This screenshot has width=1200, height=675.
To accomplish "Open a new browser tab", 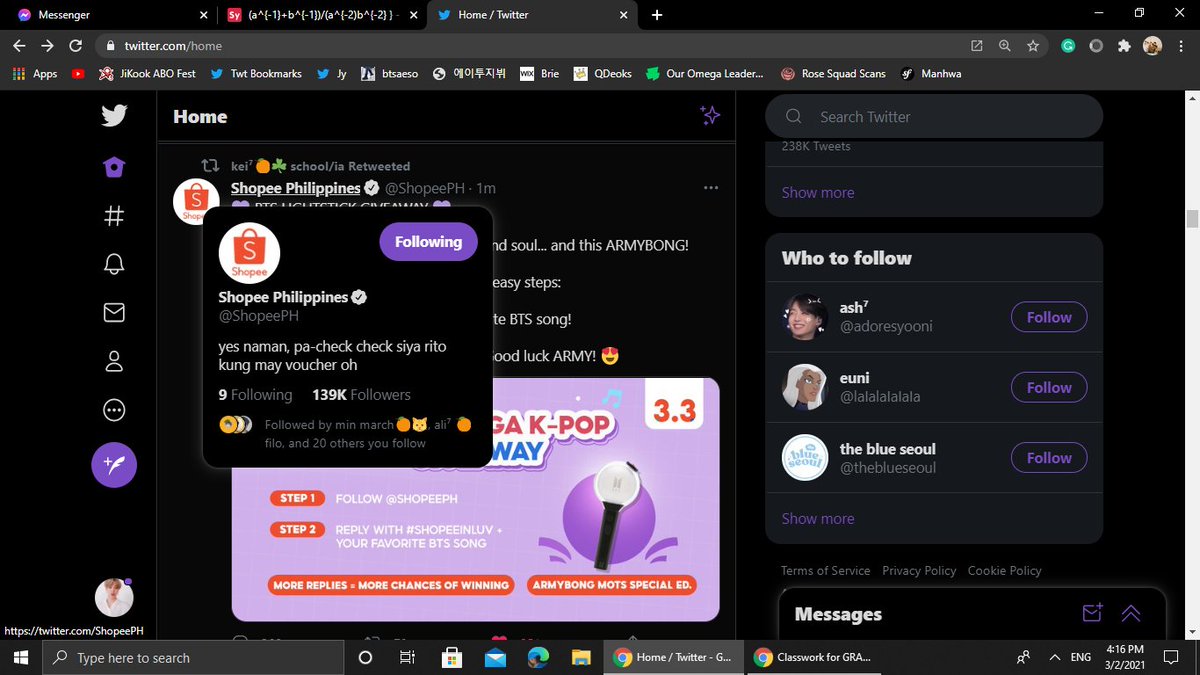I will (x=657, y=15).
